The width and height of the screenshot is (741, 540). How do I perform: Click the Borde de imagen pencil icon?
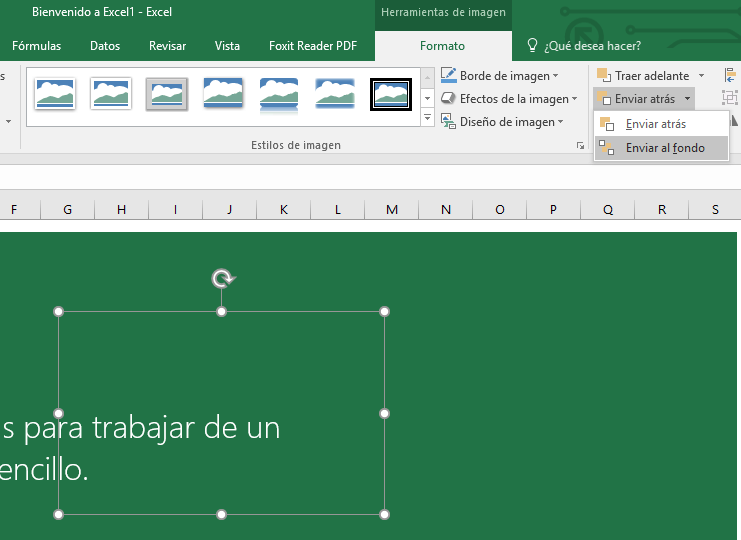pos(448,75)
